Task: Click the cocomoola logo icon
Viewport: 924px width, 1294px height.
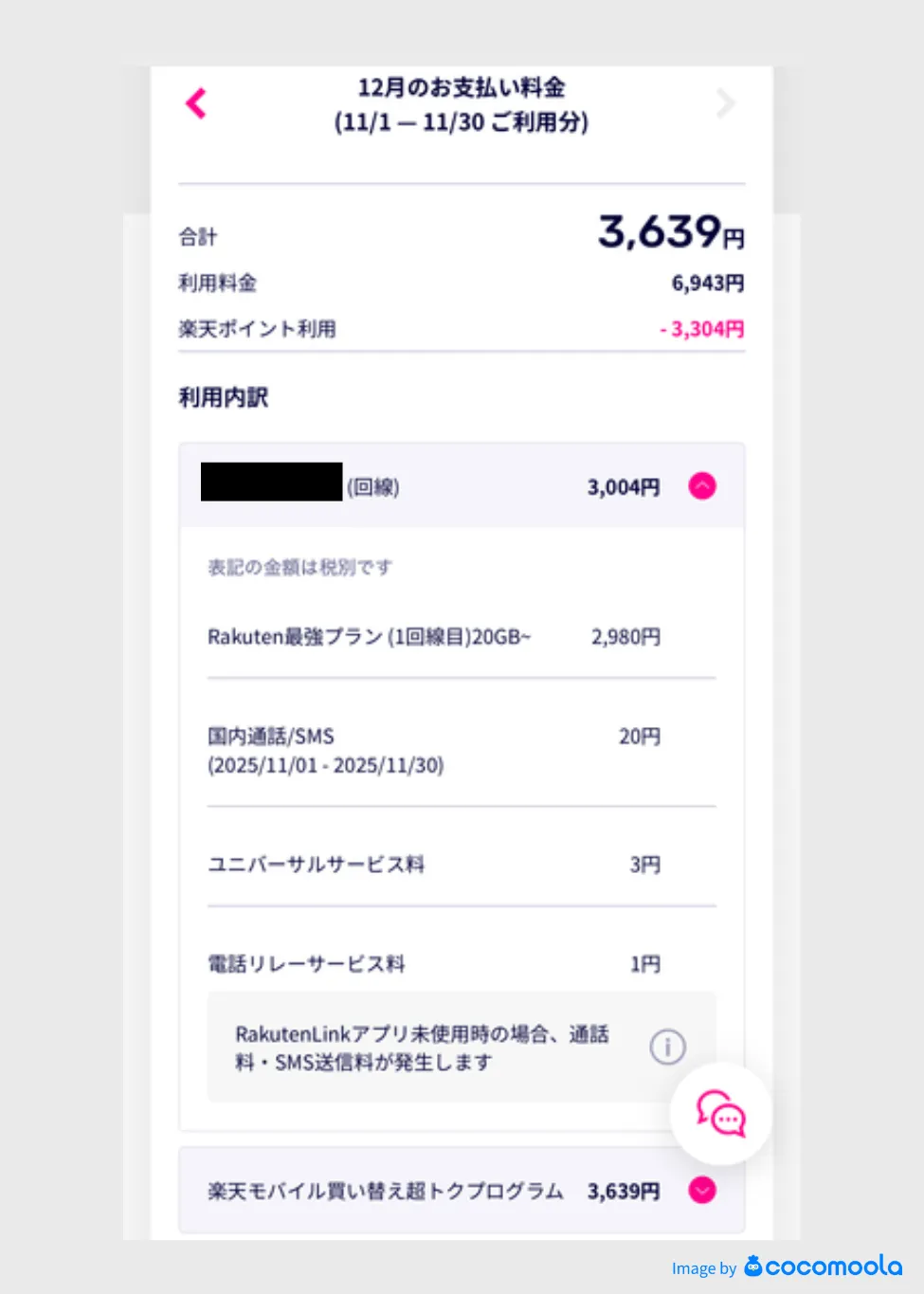Action: 753,1267
